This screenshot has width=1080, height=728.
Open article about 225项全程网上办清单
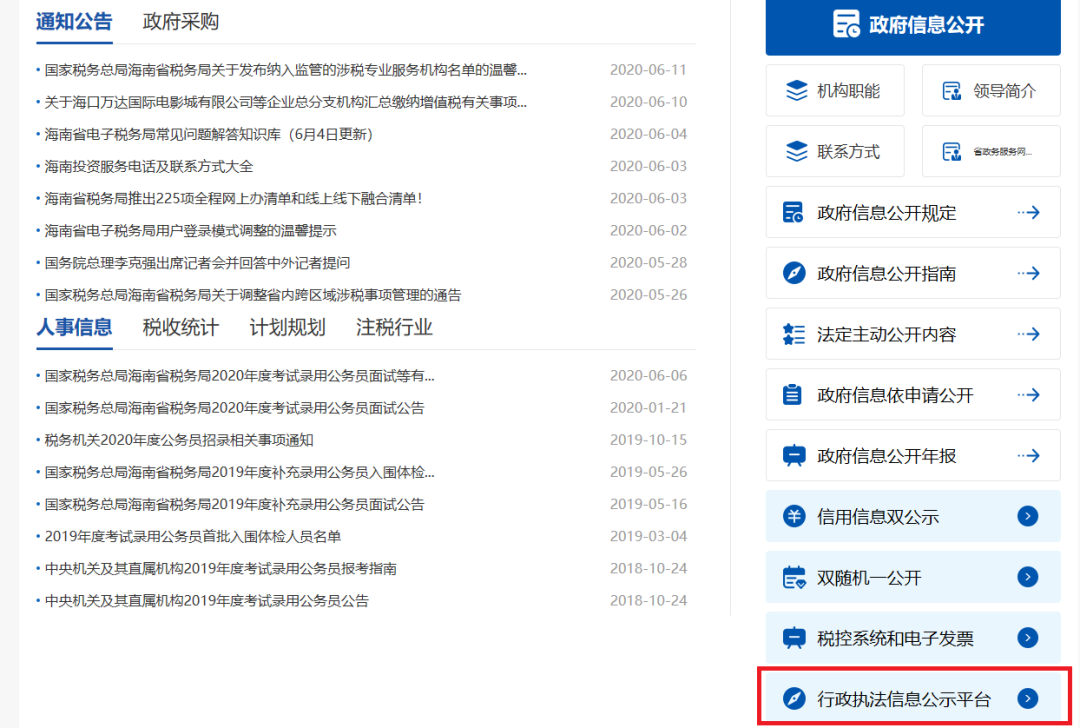(x=233, y=198)
